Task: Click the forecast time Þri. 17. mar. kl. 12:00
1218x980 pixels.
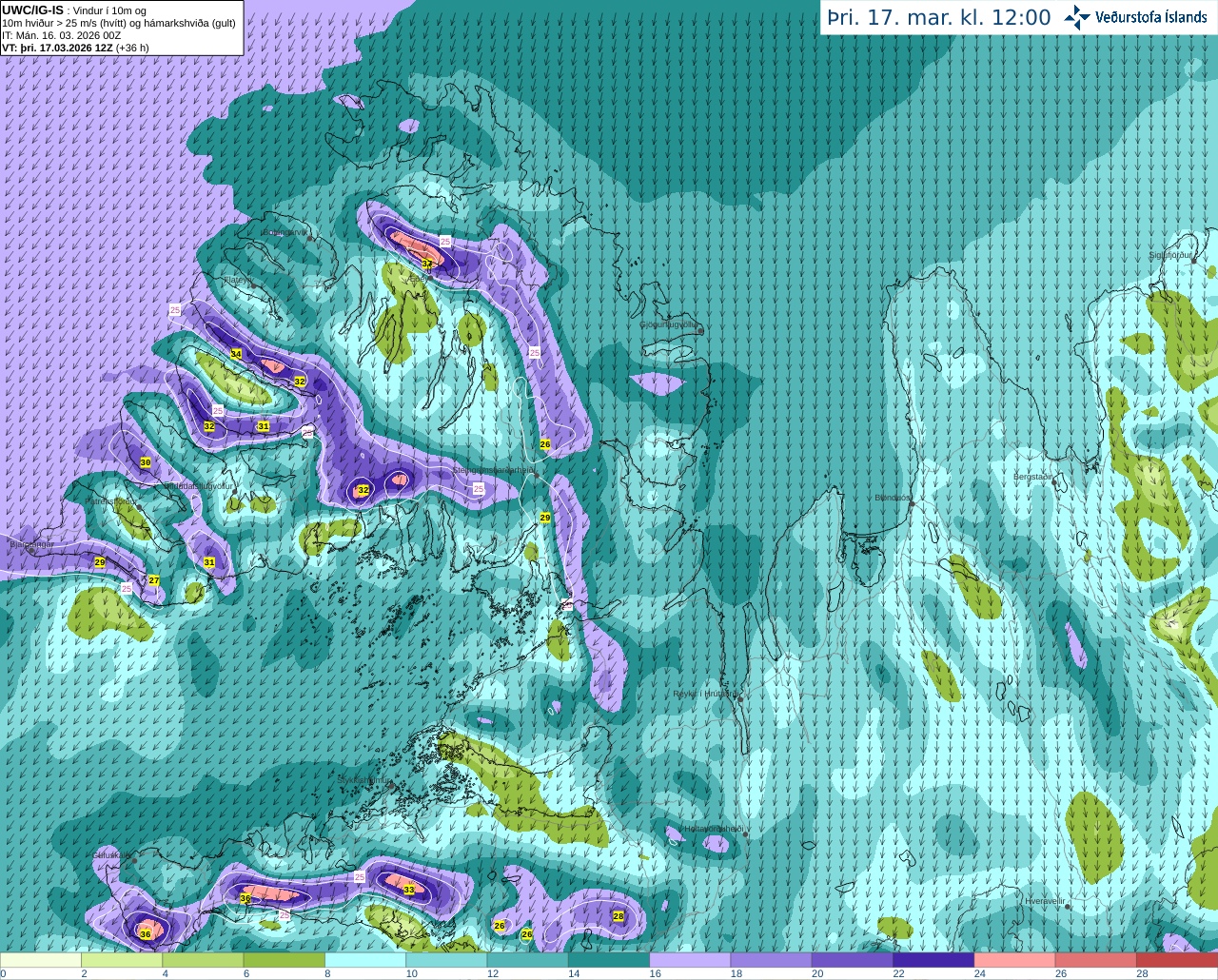Action: click(x=939, y=18)
